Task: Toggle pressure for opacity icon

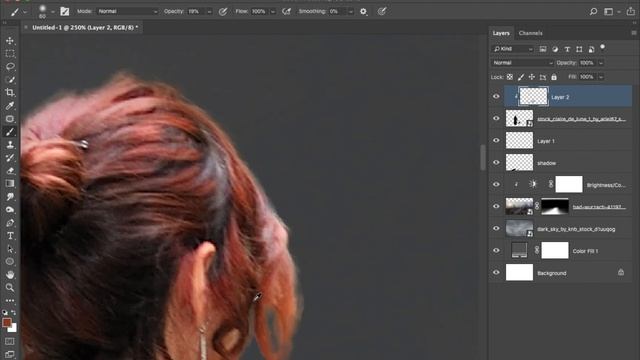Action: click(223, 11)
